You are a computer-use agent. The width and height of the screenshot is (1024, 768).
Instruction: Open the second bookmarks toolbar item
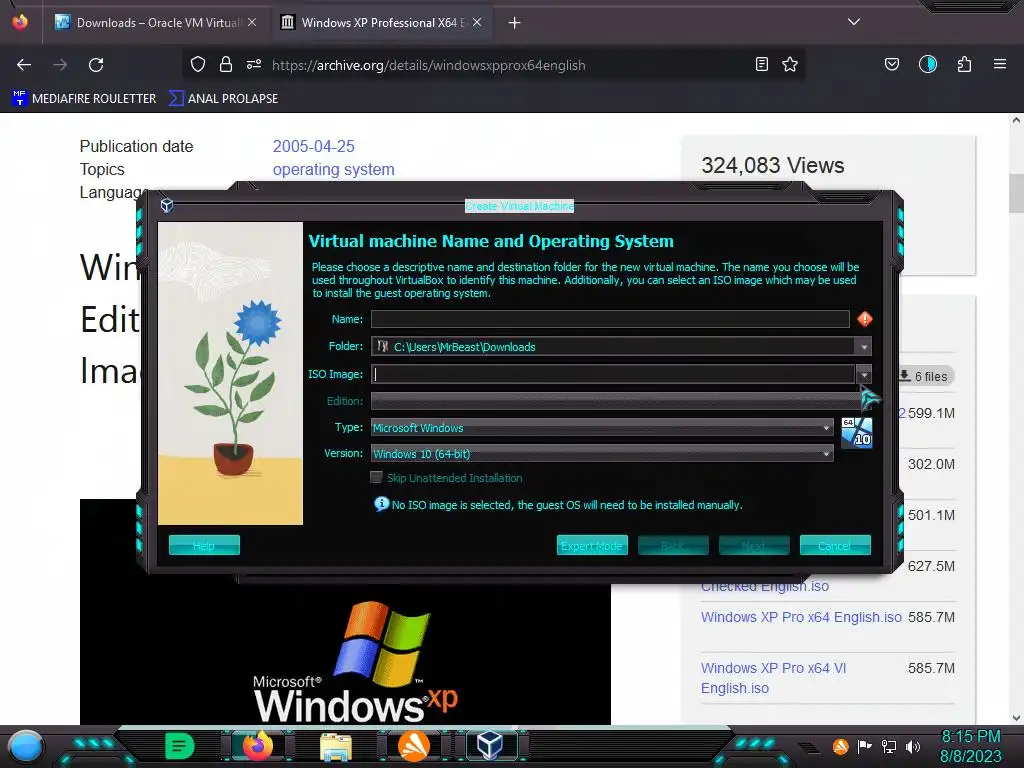click(x=223, y=99)
